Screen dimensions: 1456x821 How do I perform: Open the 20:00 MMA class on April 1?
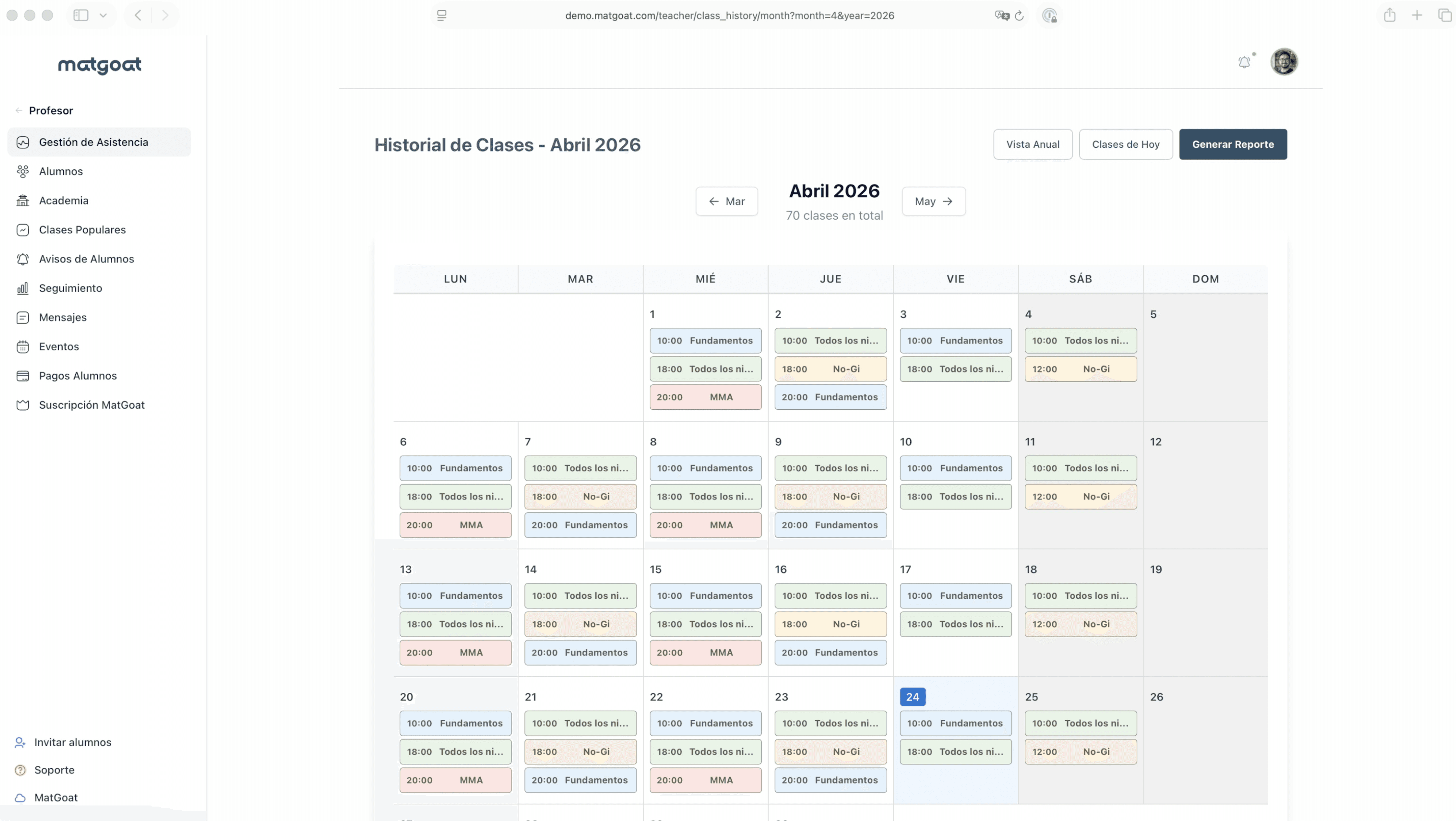tap(705, 397)
